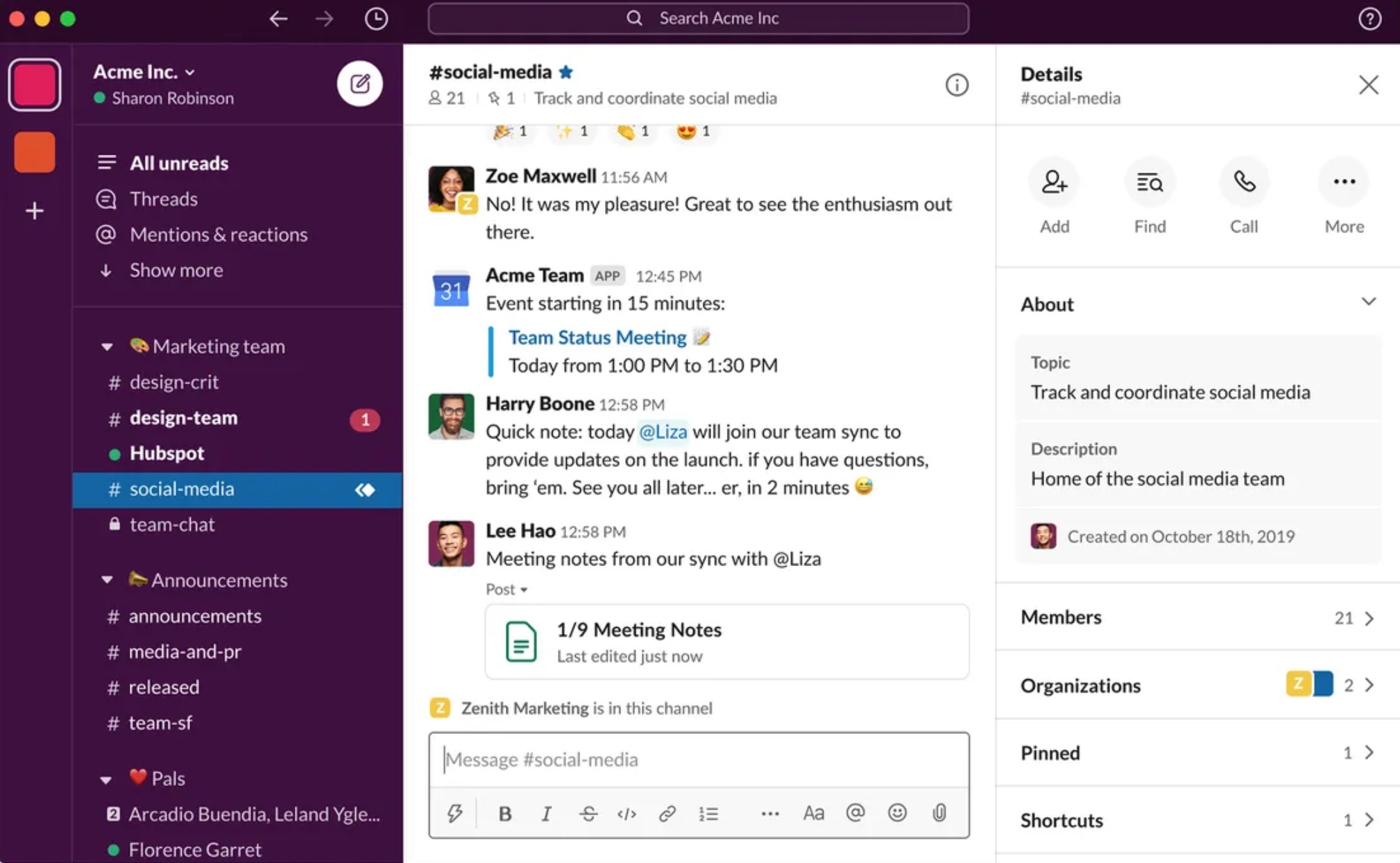Click the emoji icon in message toolbar
The image size is (1400, 863).
pyautogui.click(x=897, y=812)
